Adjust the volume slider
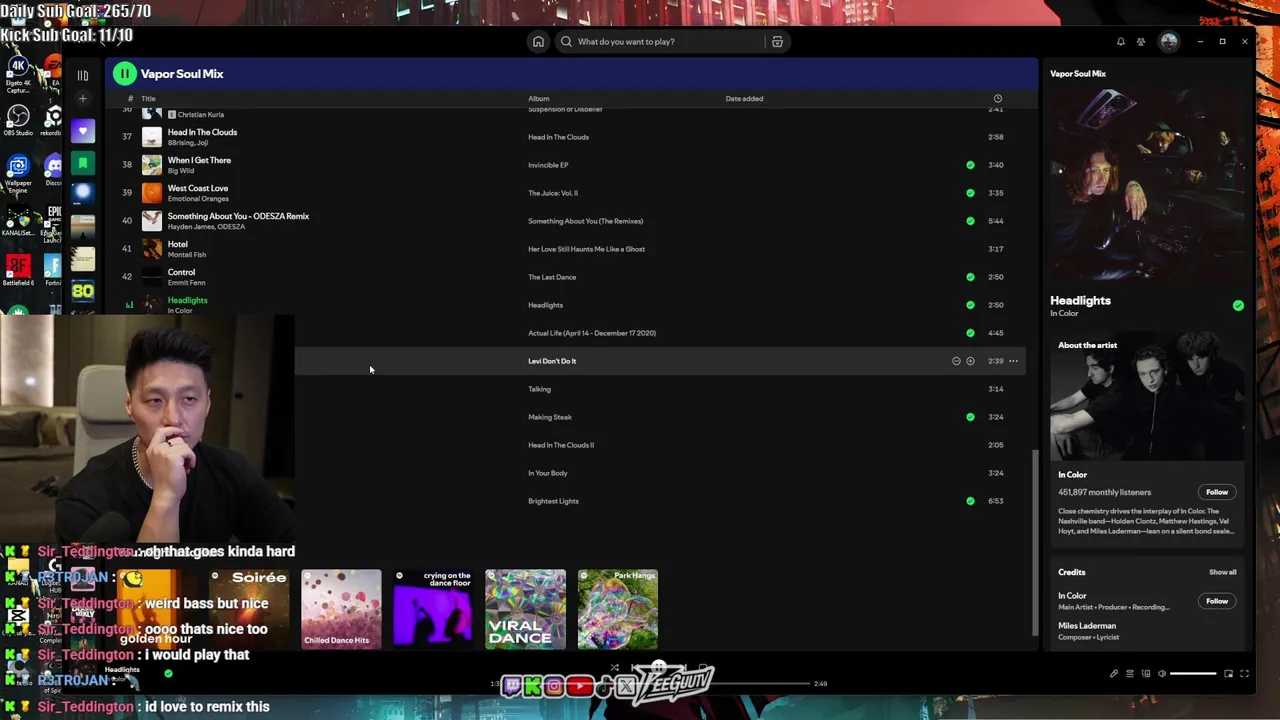Screen dimensions: 1280x720 [1194, 674]
